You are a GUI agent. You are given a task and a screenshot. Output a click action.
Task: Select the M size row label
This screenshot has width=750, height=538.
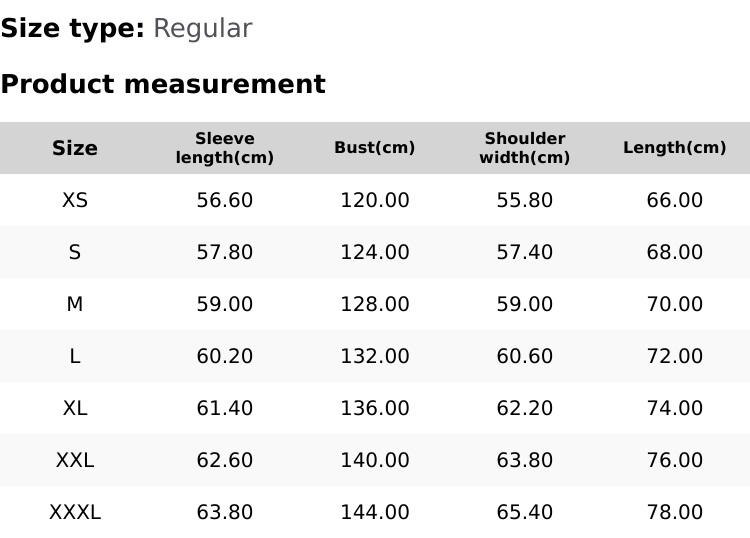point(75,304)
